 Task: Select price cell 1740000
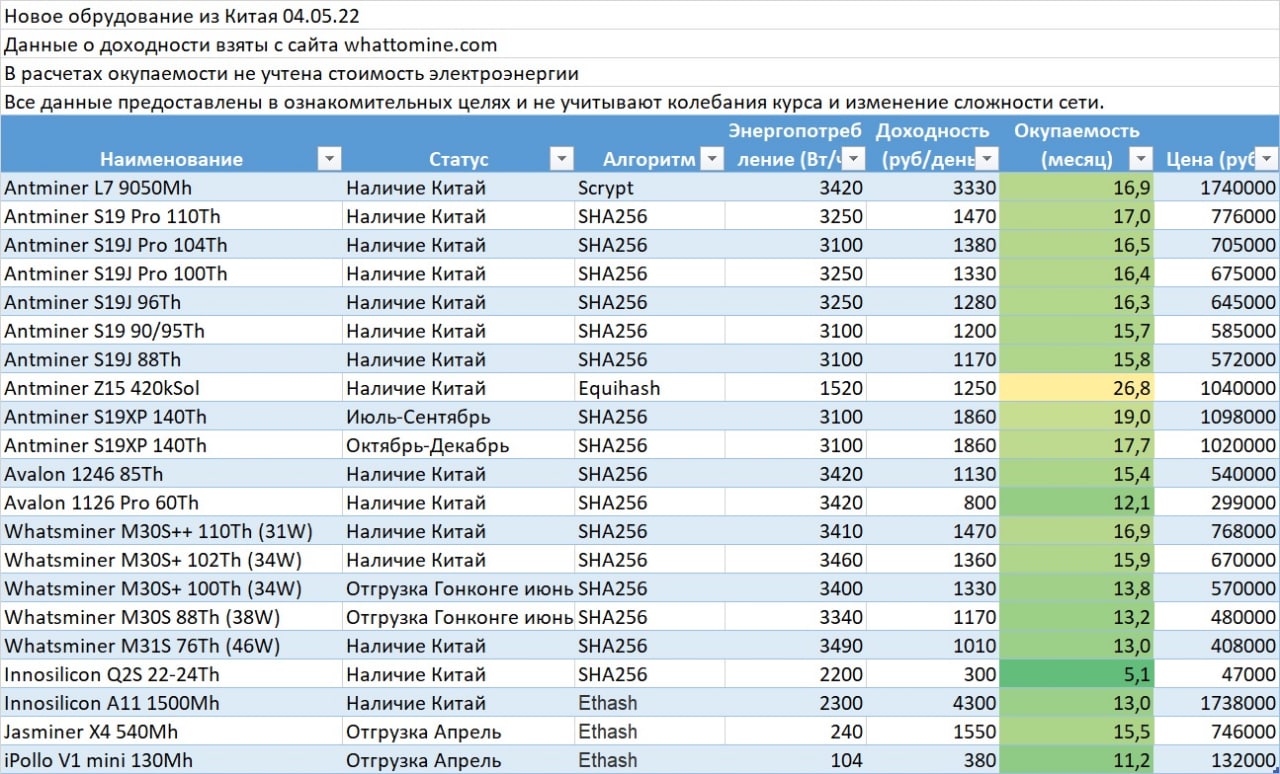click(1218, 187)
